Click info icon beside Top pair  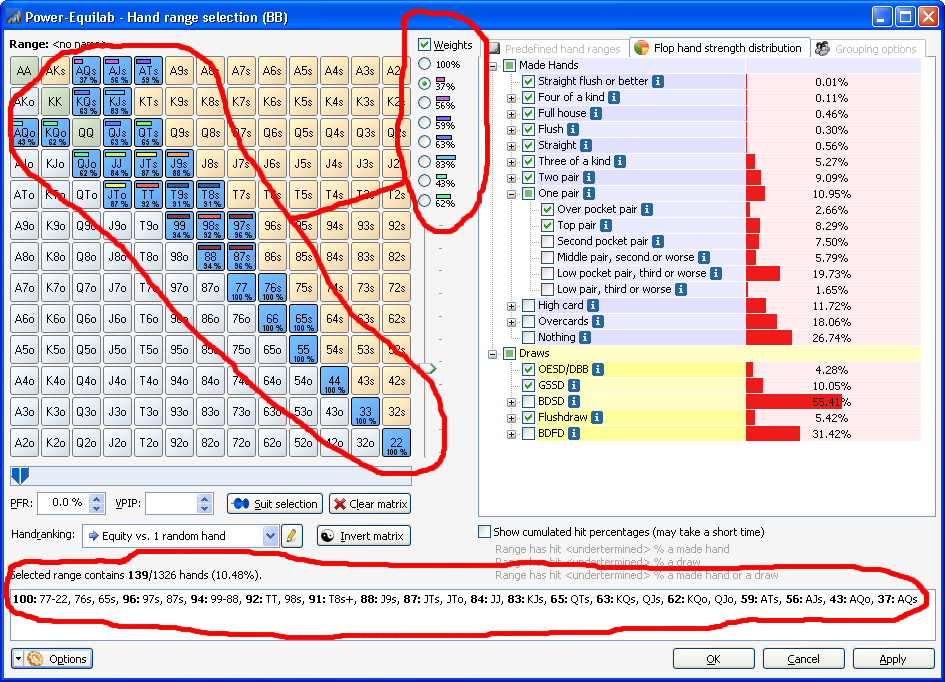[606, 225]
